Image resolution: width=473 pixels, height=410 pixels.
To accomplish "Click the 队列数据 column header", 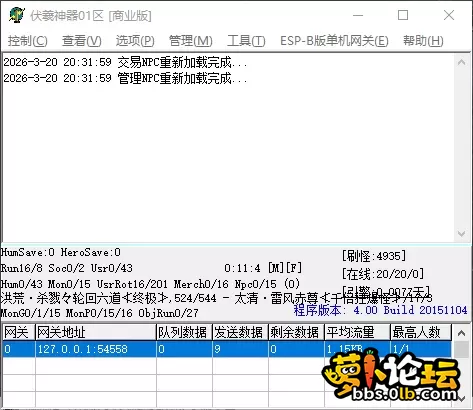I will point(184,332).
